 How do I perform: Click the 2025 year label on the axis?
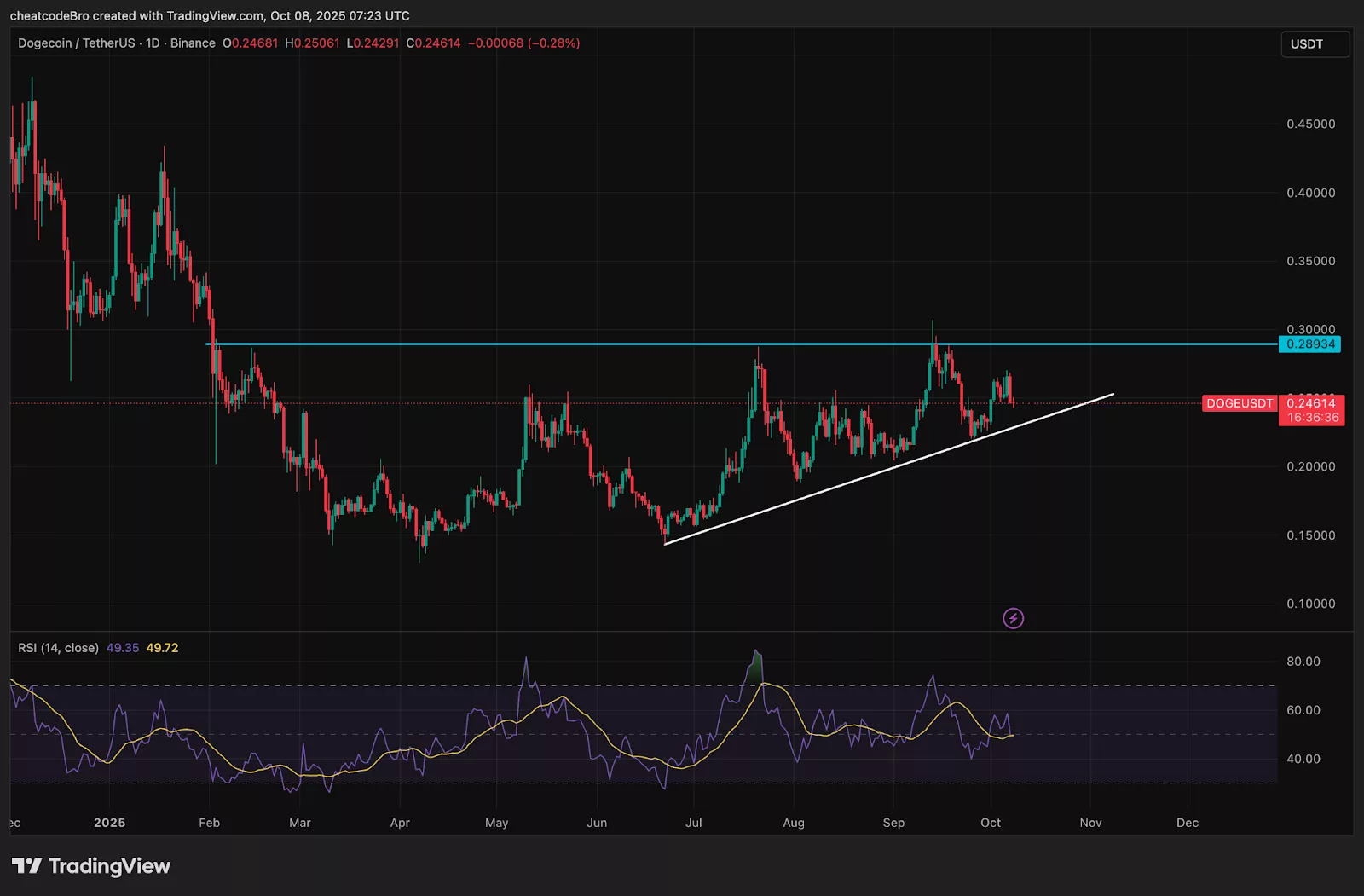click(108, 823)
